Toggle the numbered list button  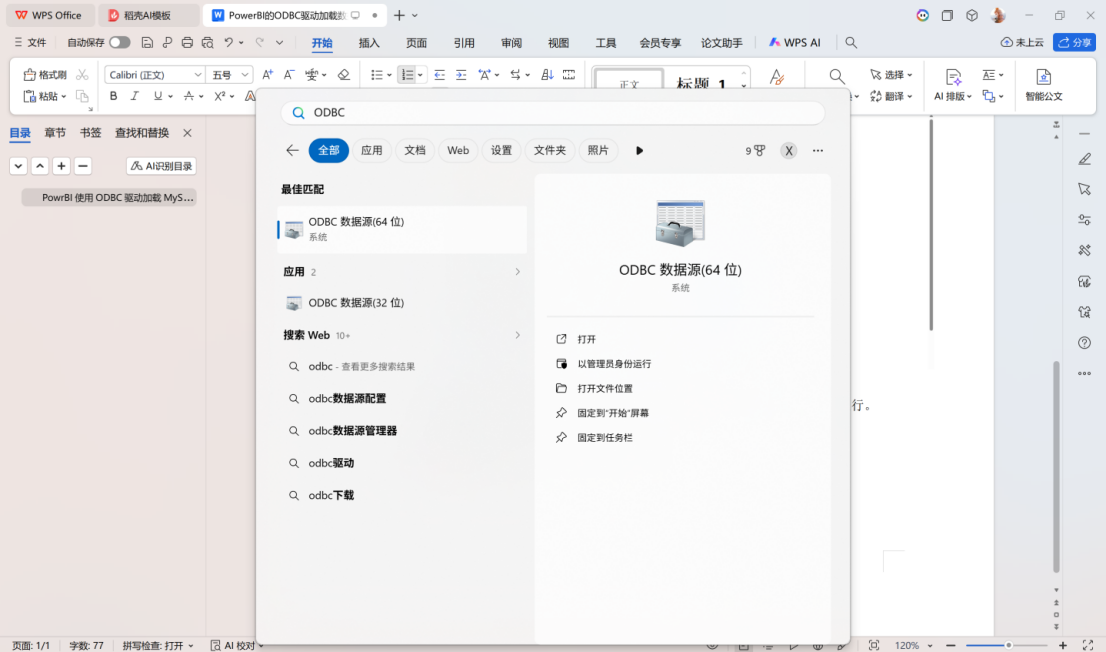tap(408, 75)
